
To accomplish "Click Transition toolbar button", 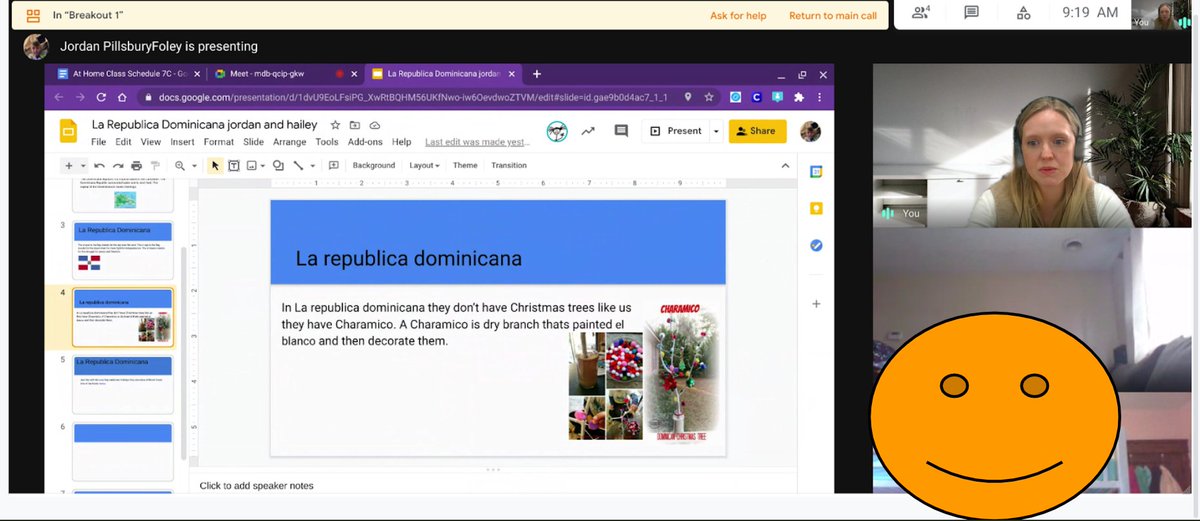I will coord(509,165).
